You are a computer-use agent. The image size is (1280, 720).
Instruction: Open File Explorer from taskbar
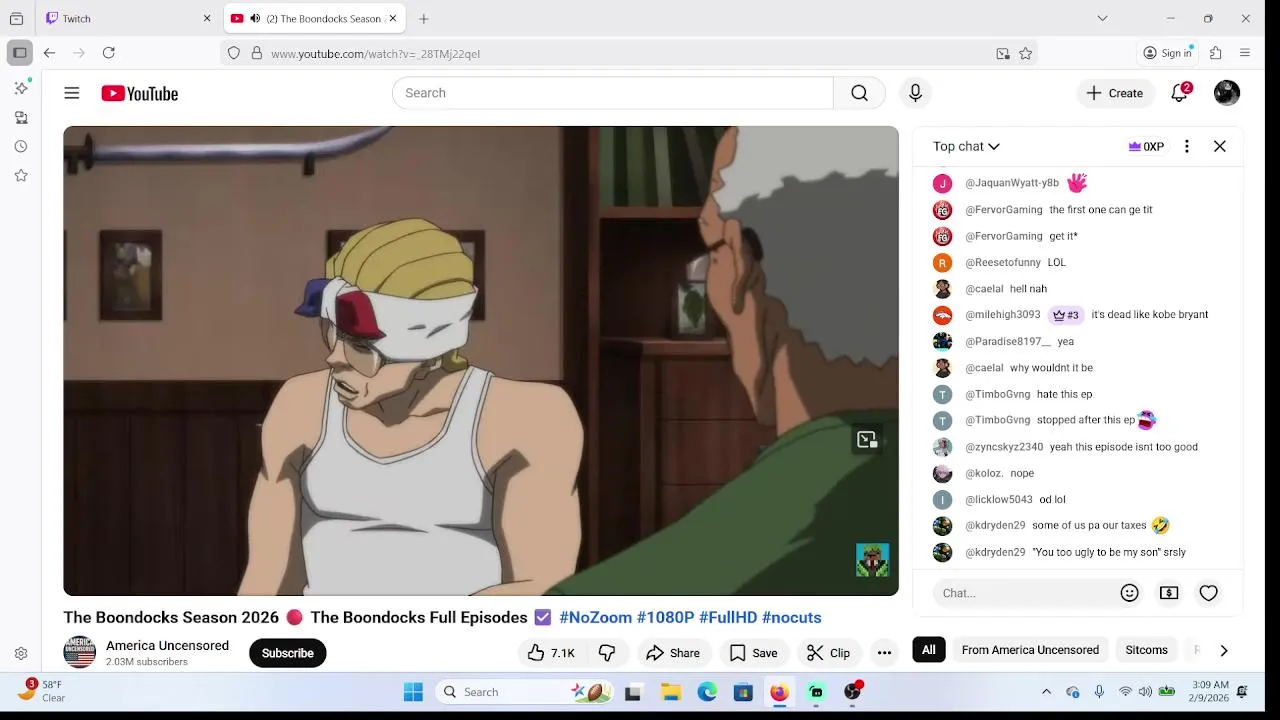pos(671,692)
